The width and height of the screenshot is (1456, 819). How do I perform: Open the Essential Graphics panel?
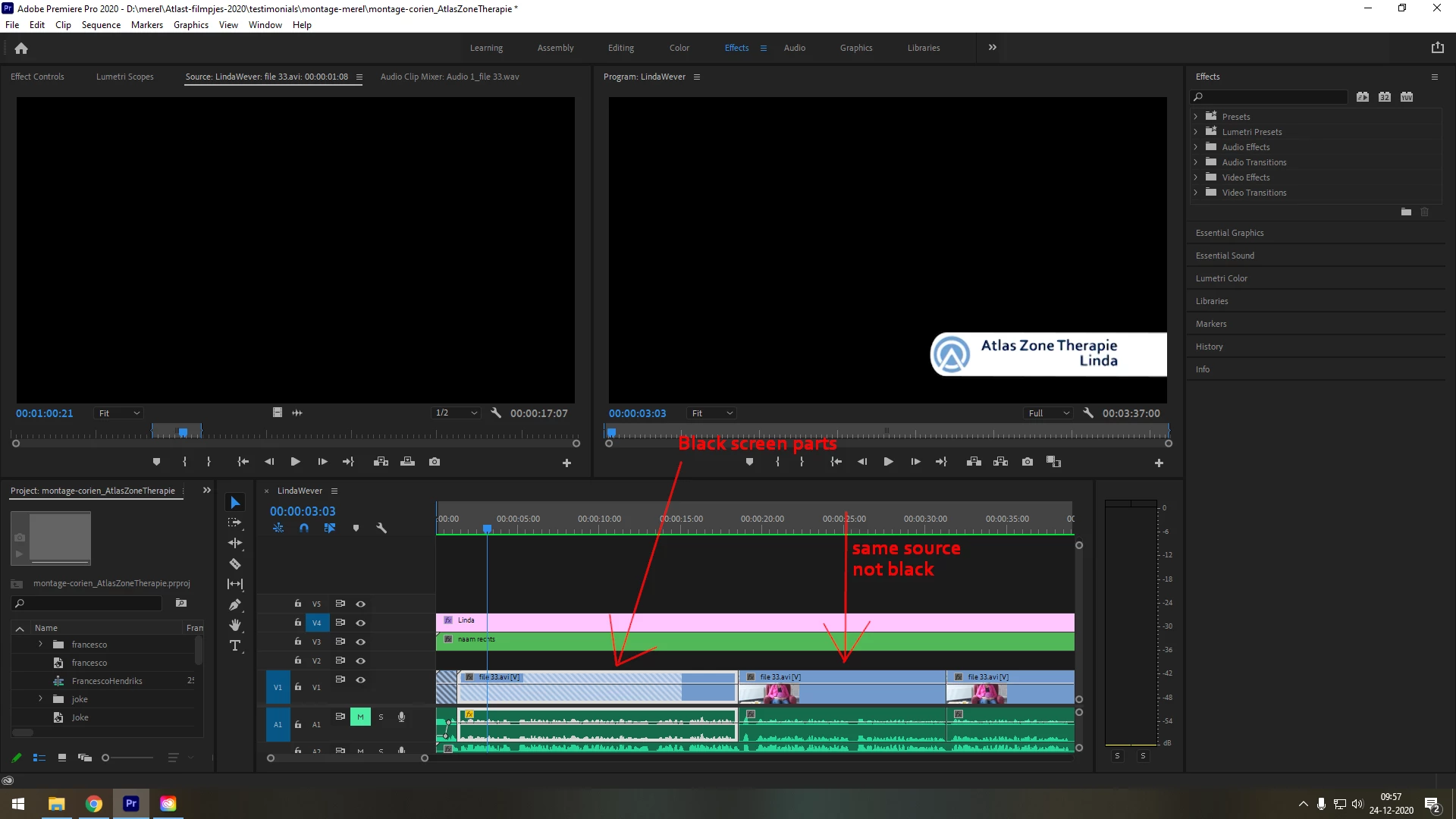pos(1229,233)
